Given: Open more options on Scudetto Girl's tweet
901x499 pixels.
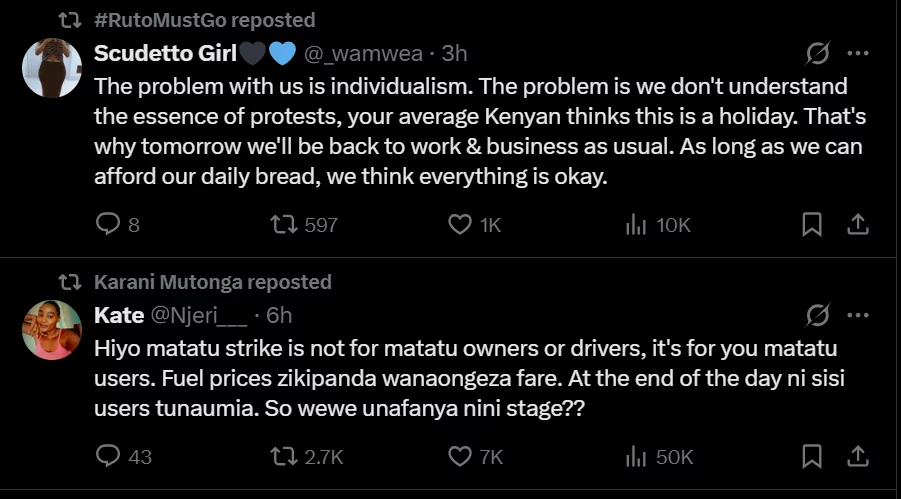Looking at the screenshot, I should pos(858,53).
